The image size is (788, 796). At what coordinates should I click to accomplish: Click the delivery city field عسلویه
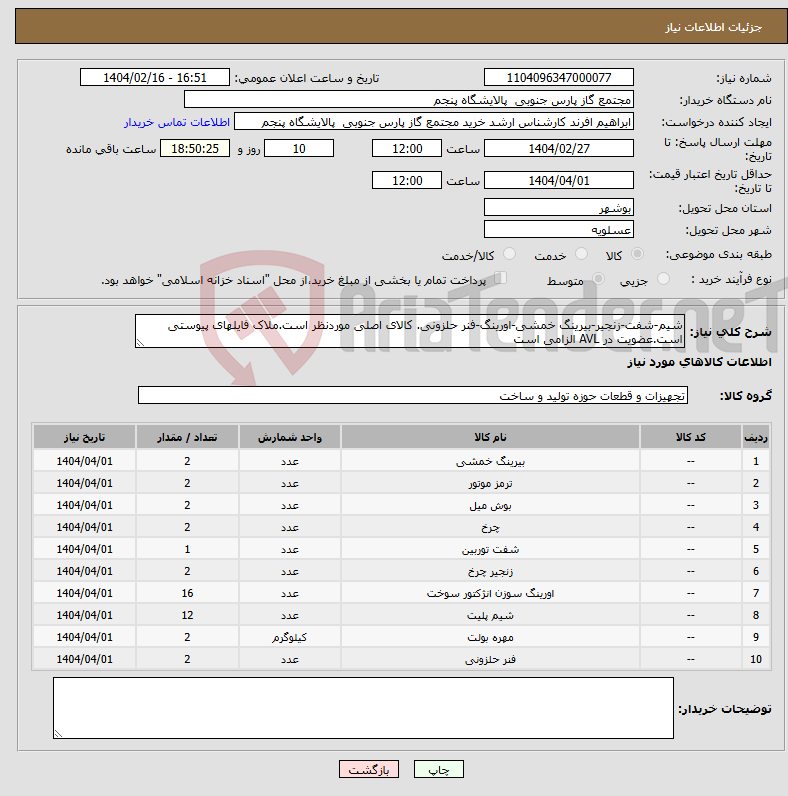559,229
